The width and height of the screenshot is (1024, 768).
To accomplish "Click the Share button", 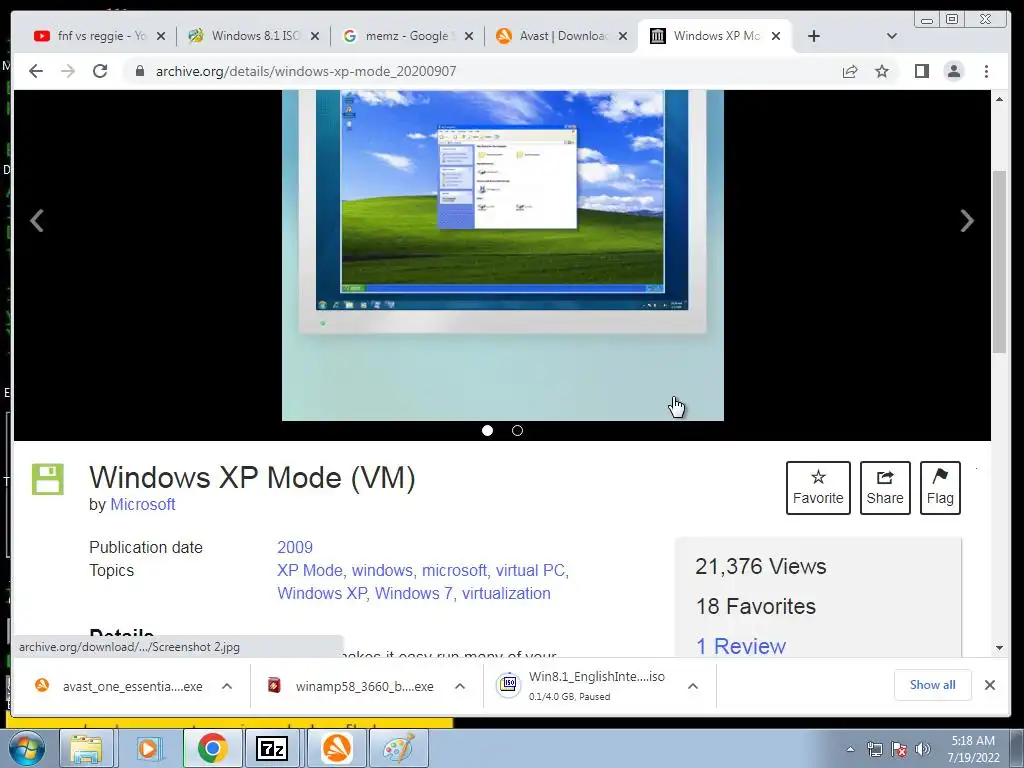I will point(885,488).
